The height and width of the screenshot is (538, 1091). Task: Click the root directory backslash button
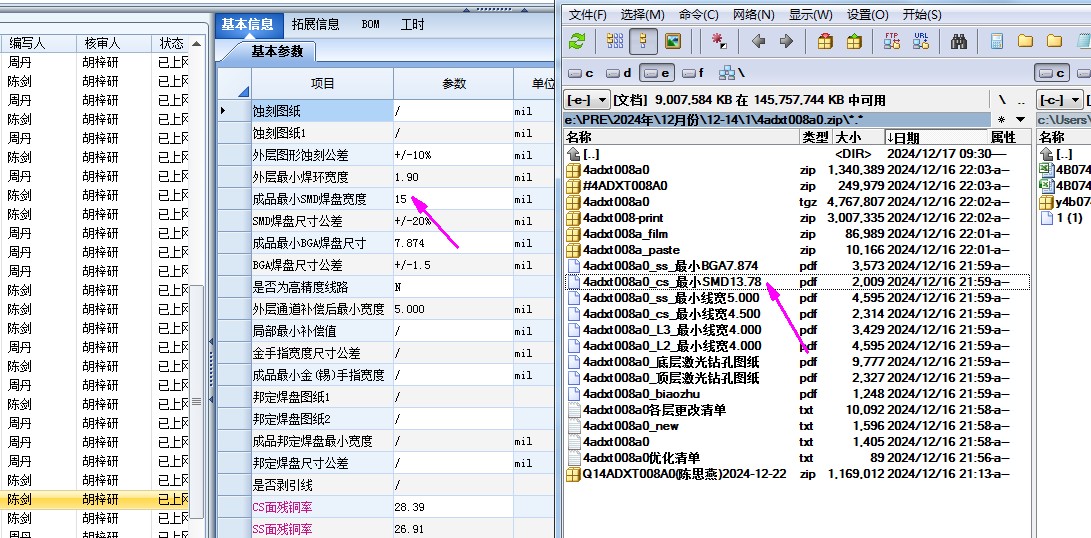click(x=1003, y=100)
